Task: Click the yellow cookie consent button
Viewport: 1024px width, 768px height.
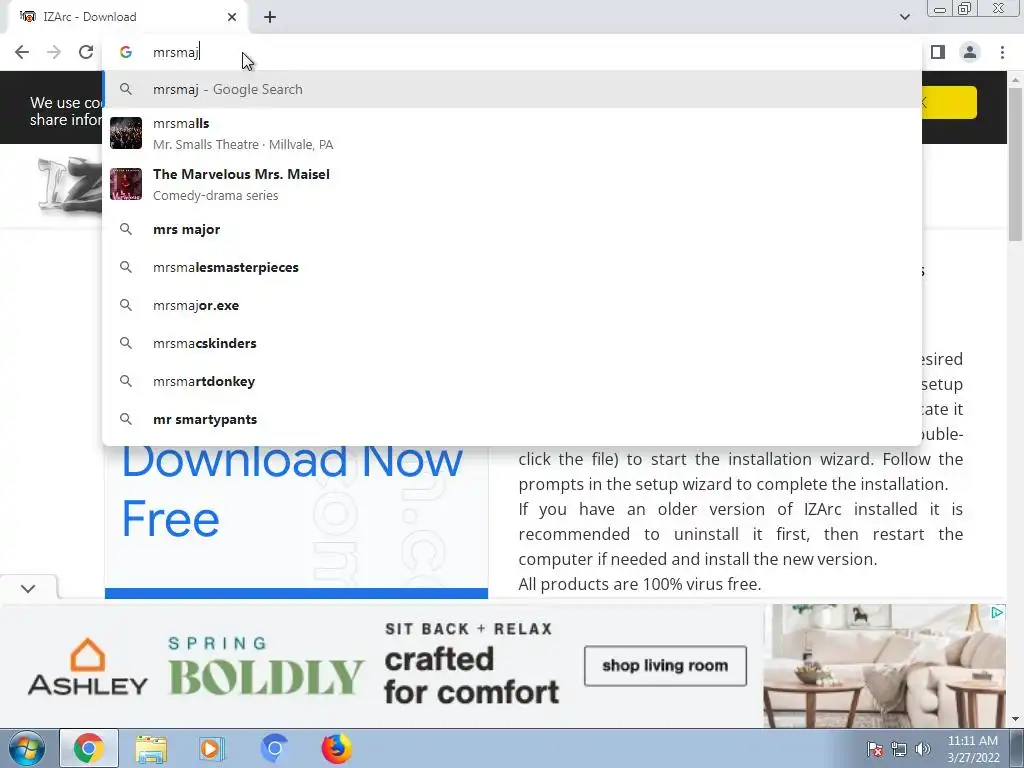Action: pyautogui.click(x=949, y=103)
